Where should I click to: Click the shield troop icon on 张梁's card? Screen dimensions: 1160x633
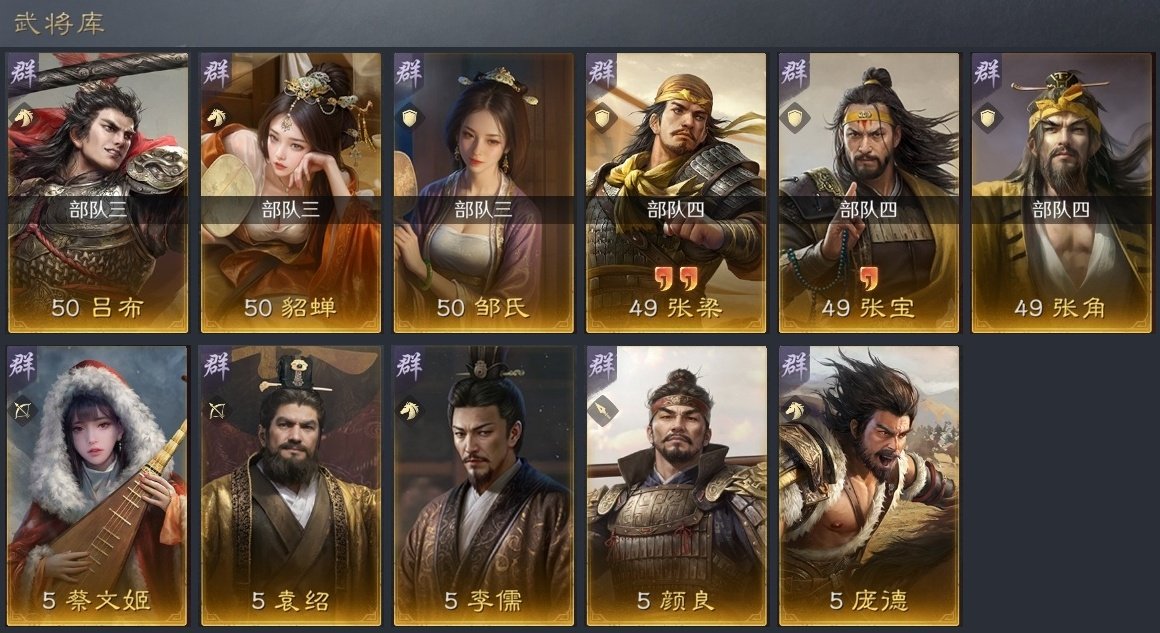[x=602, y=117]
